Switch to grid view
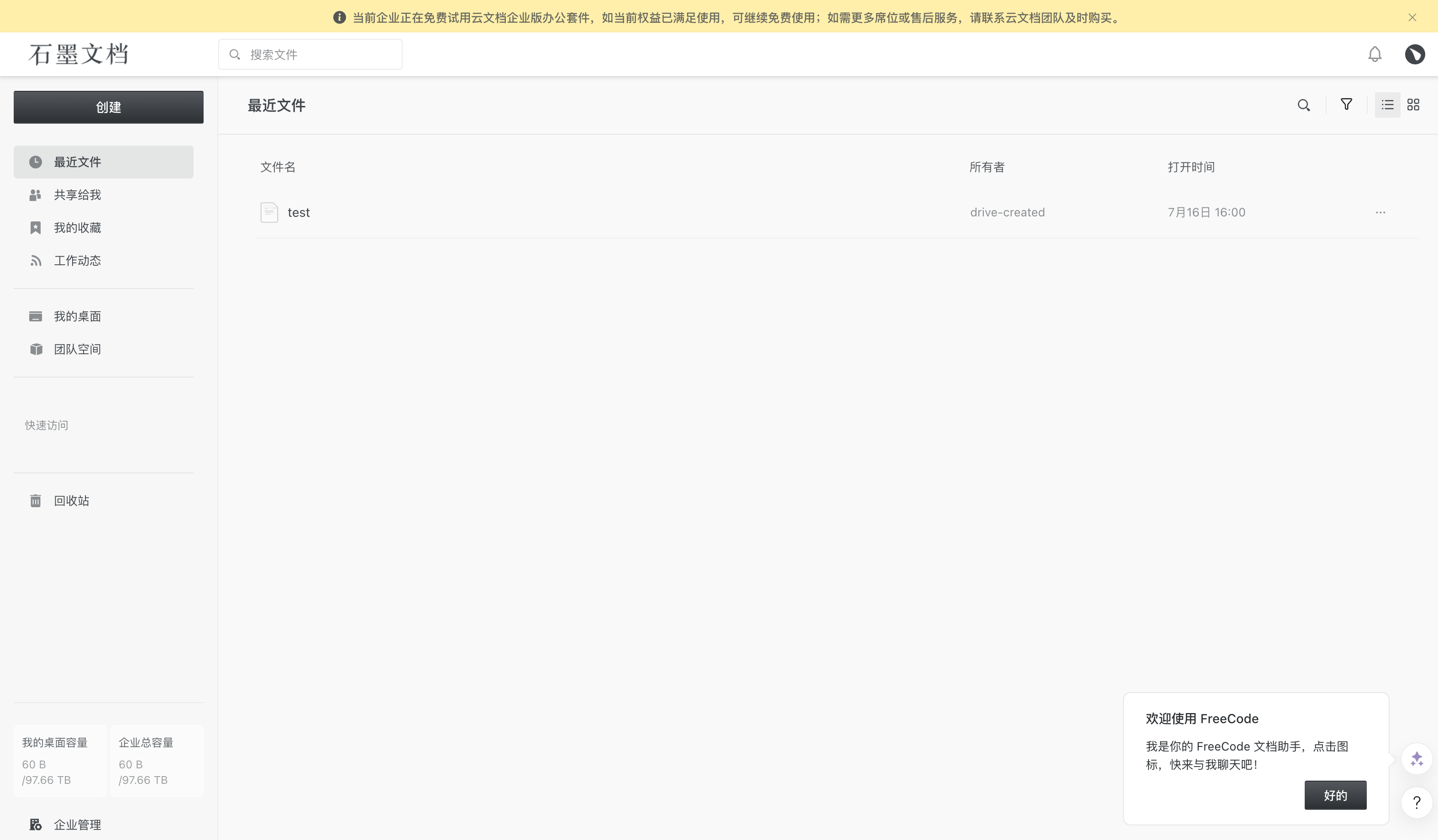Screen dimensions: 1438x840 [1413, 105]
